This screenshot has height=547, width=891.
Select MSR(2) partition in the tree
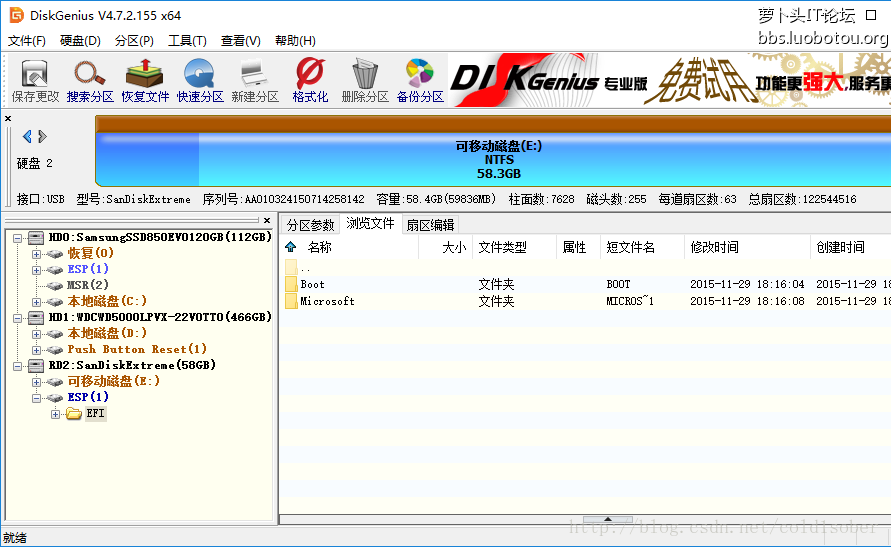[x=88, y=285]
